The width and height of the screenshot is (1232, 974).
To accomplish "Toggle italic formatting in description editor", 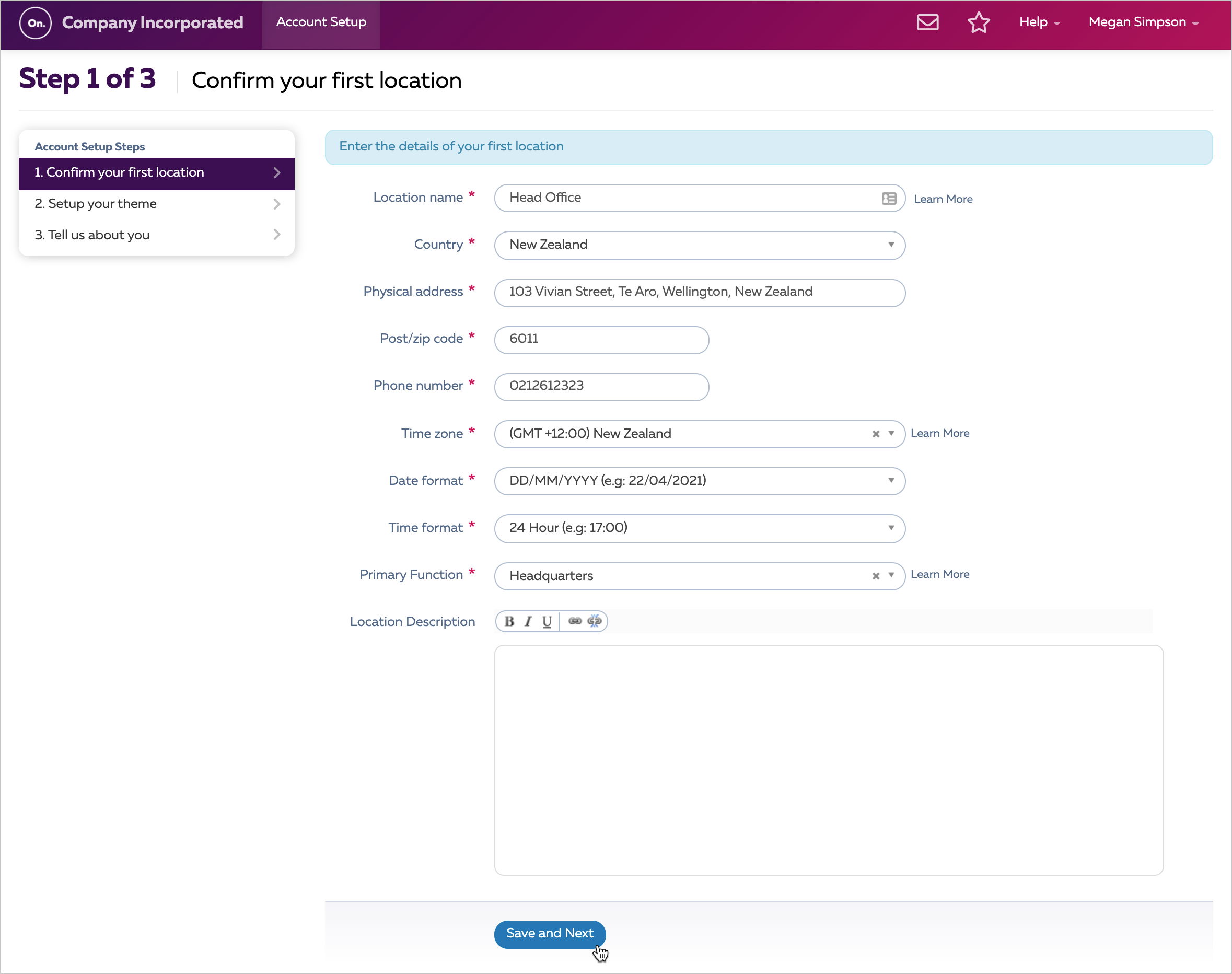I will (528, 622).
